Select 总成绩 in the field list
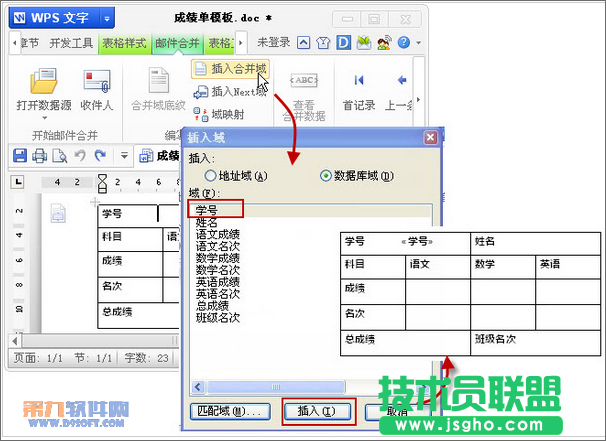The image size is (606, 441). click(x=212, y=306)
